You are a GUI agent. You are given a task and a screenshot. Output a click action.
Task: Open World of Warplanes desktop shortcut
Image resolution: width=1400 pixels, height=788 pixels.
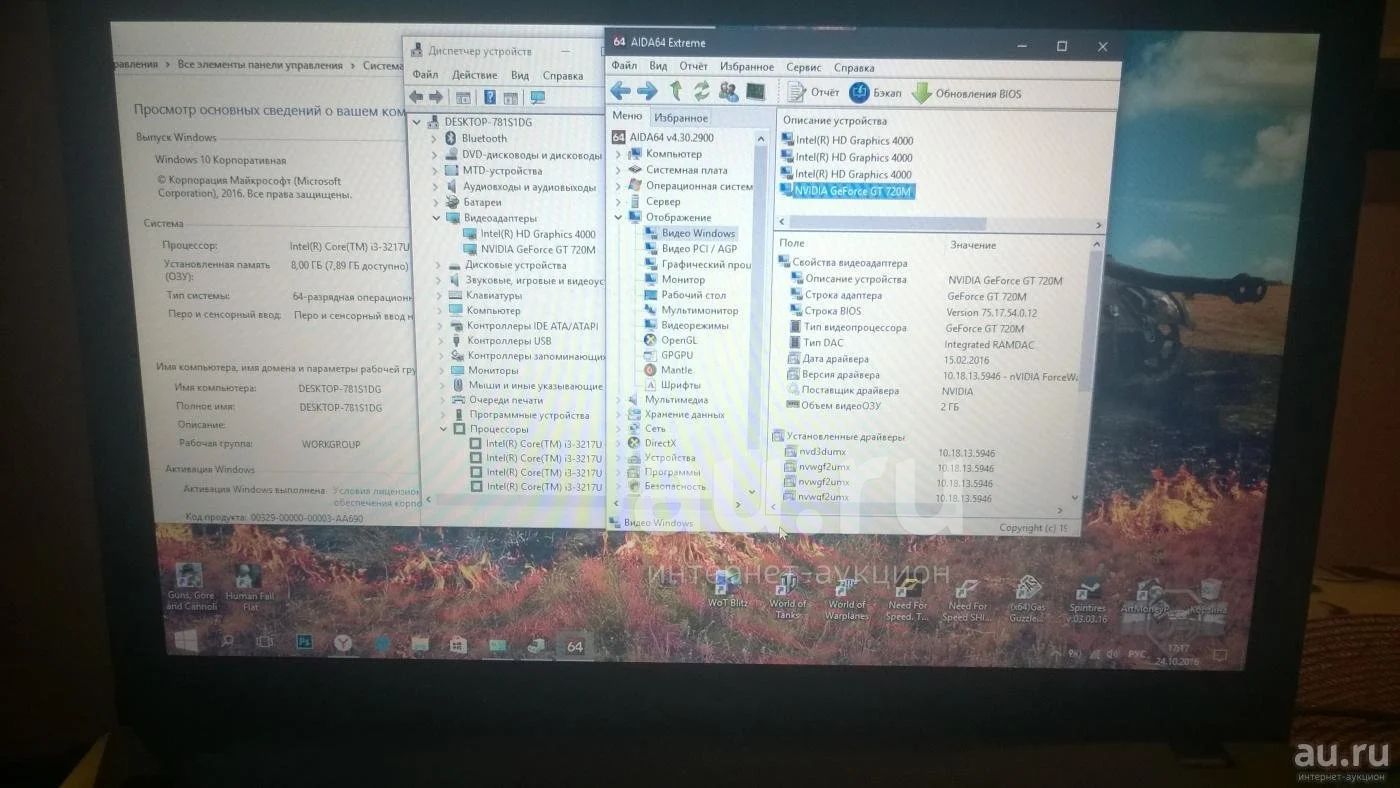click(847, 598)
